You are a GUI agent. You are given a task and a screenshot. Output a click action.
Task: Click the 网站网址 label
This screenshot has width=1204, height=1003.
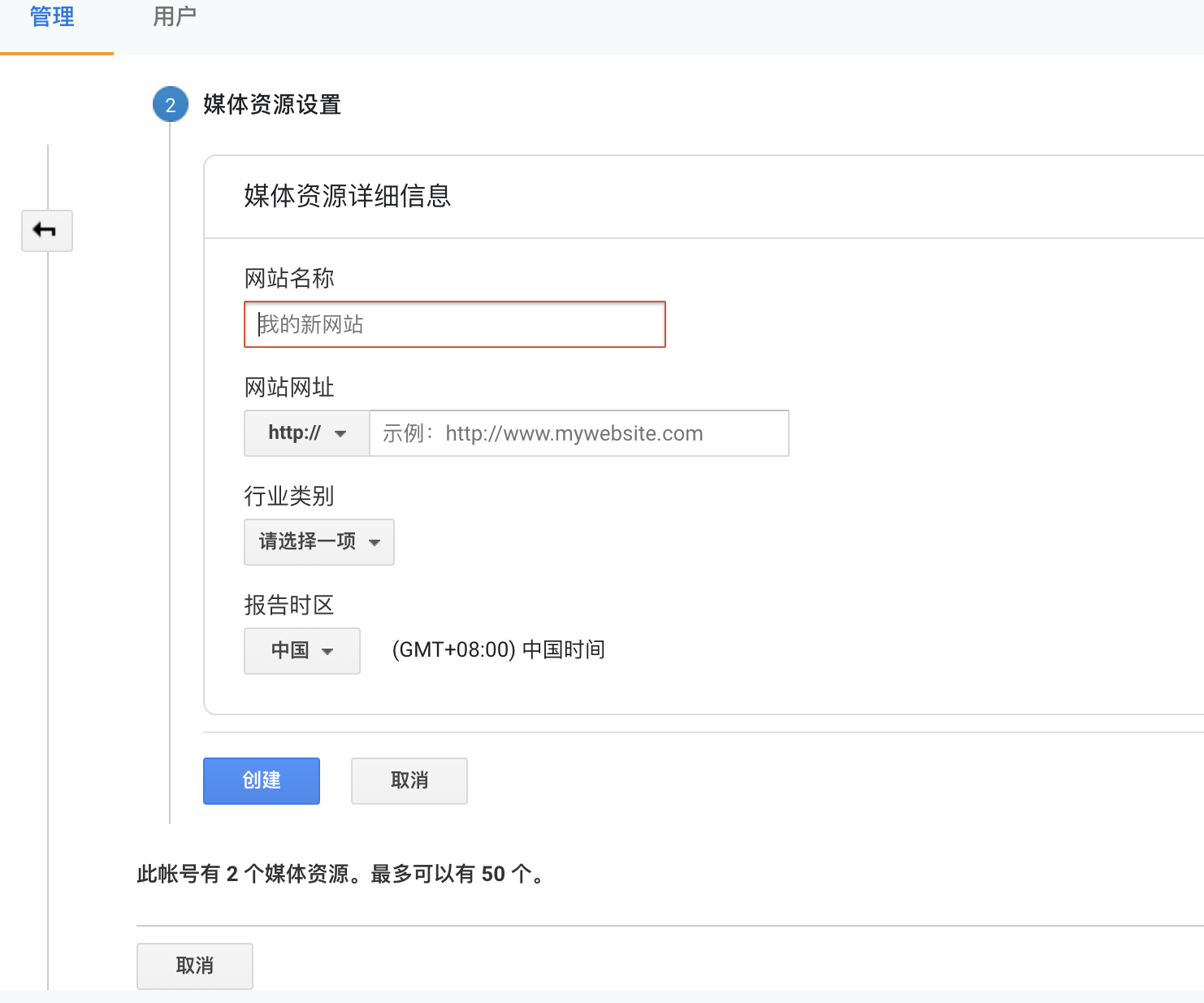[x=289, y=388]
